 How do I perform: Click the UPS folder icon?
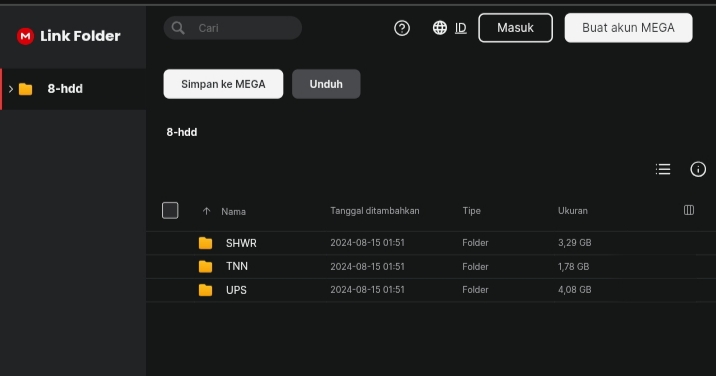point(205,290)
